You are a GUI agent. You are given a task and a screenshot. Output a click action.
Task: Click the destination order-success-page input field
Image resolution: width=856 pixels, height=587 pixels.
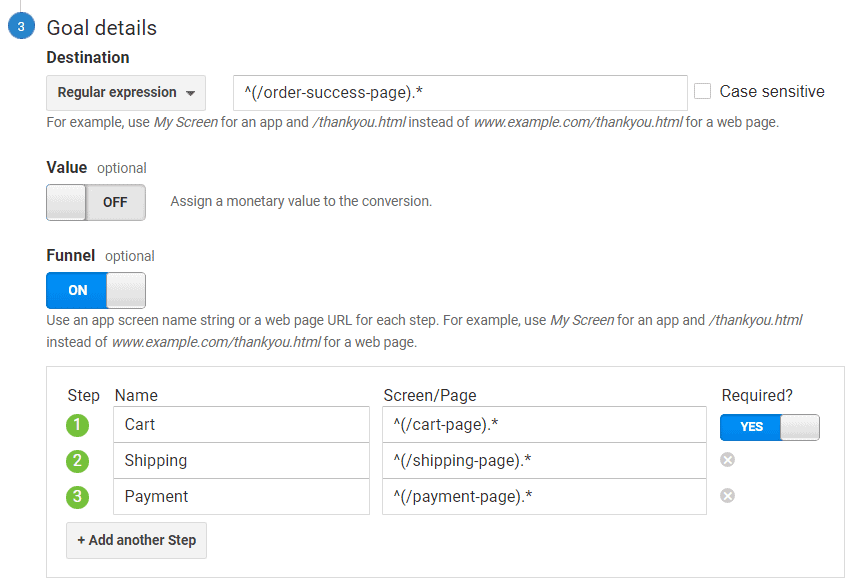pos(460,93)
